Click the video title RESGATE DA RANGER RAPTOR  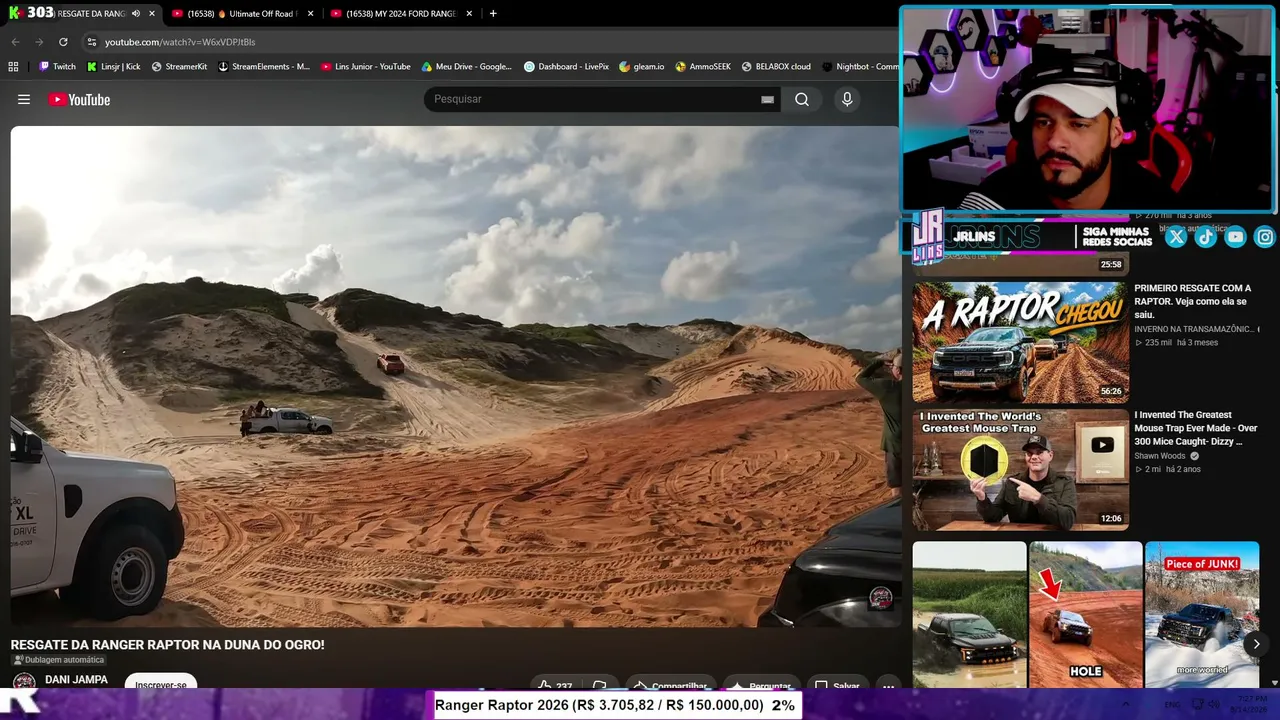(168, 645)
